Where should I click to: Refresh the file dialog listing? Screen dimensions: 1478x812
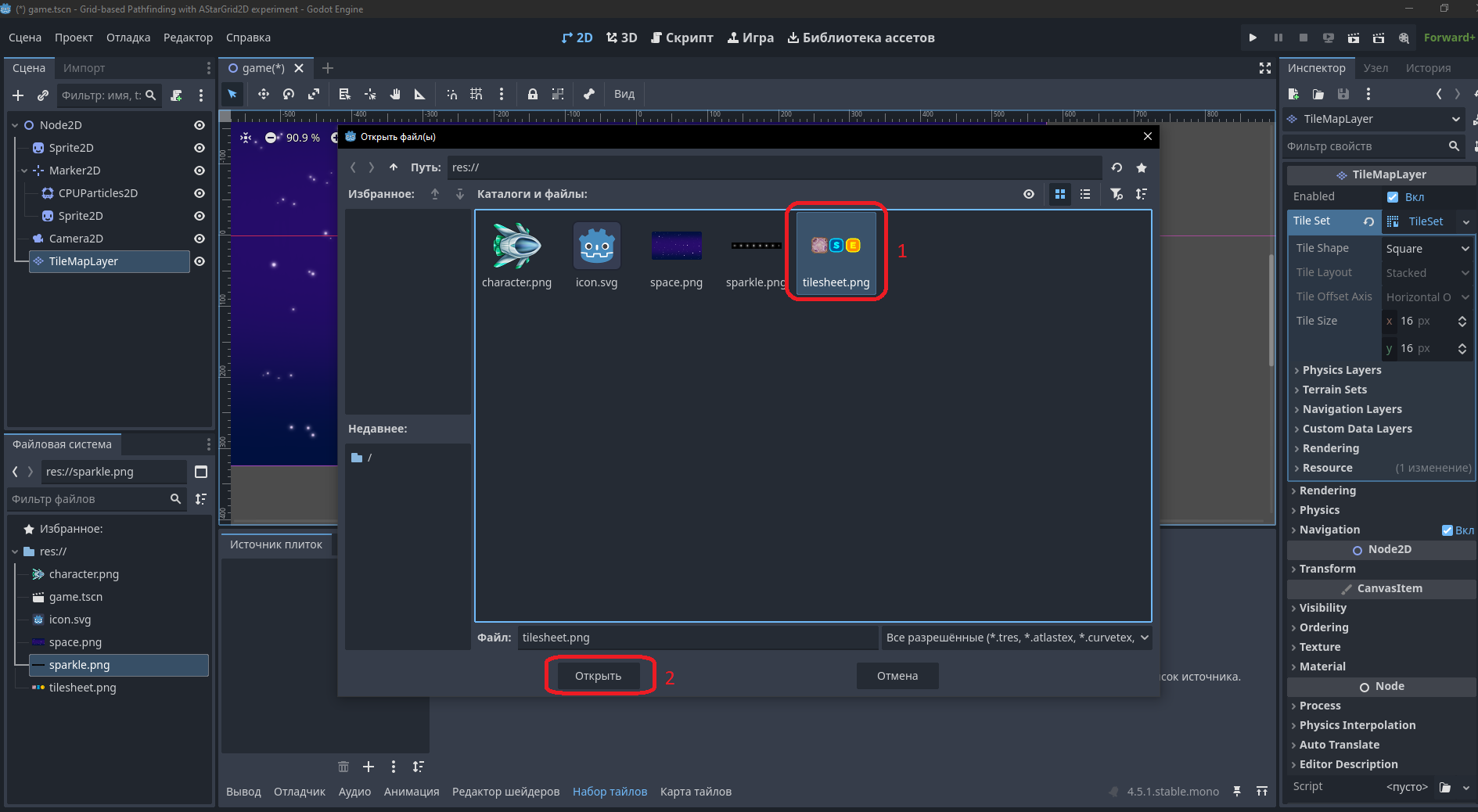coord(1117,167)
